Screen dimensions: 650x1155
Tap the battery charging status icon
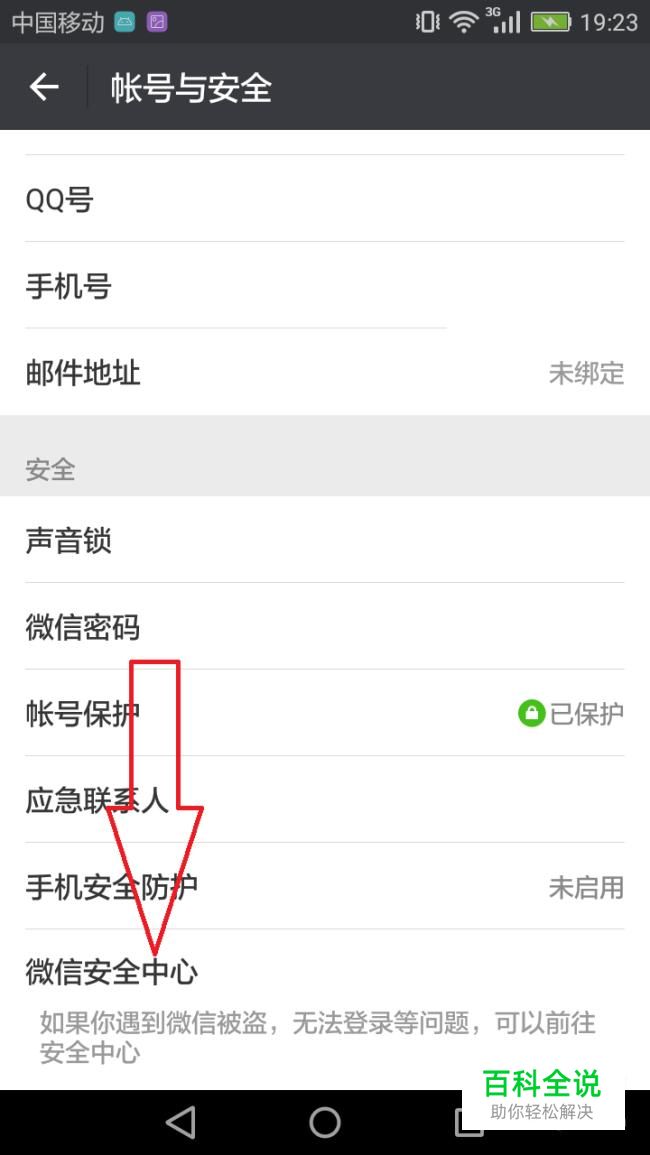pyautogui.click(x=551, y=22)
